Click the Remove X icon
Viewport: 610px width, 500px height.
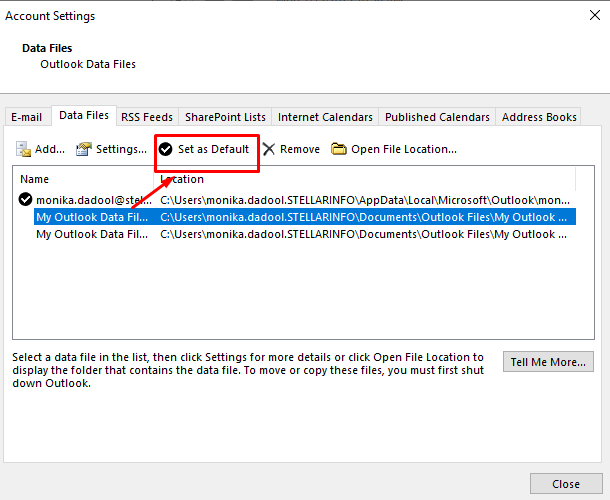click(x=269, y=149)
